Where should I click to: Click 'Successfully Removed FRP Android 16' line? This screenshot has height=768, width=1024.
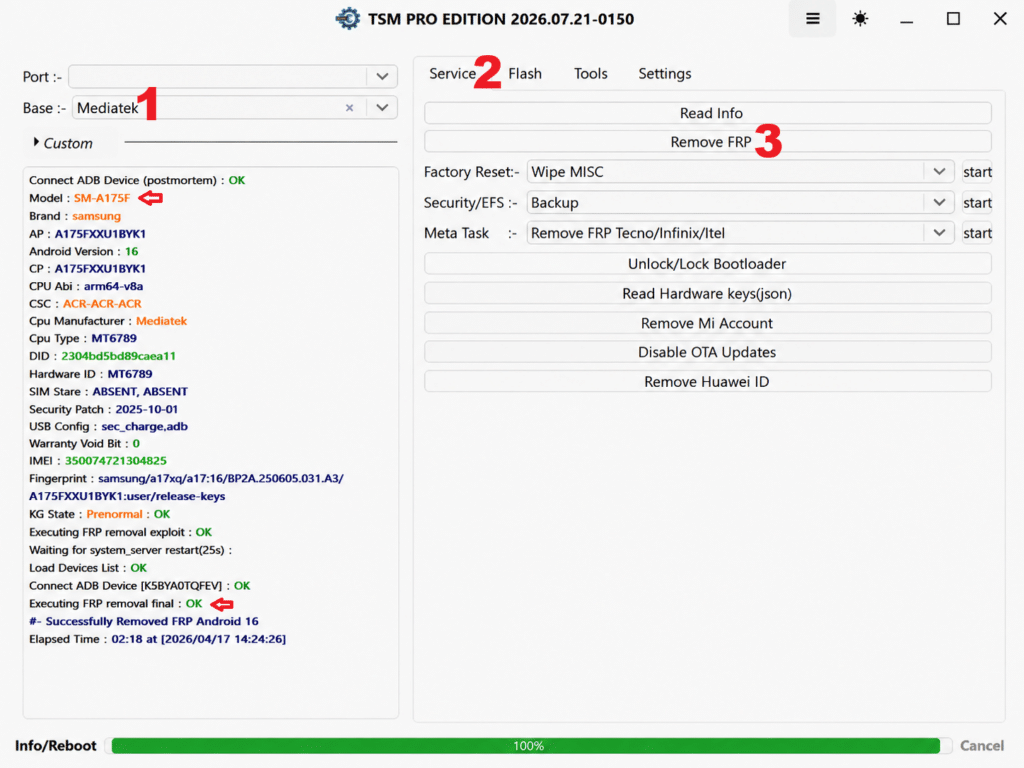pyautogui.click(x=144, y=621)
